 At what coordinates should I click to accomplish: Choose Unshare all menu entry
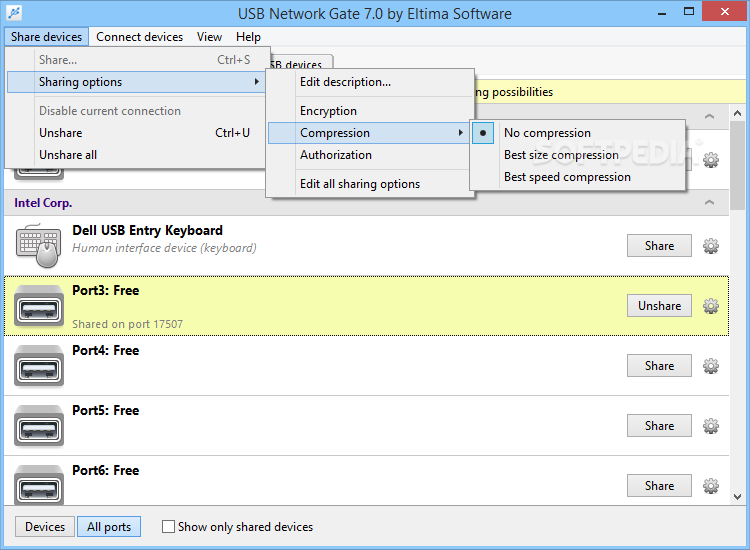[136, 155]
